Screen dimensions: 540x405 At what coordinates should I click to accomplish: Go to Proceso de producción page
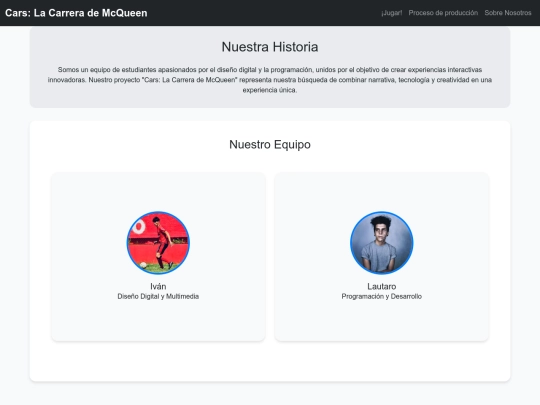[443, 13]
